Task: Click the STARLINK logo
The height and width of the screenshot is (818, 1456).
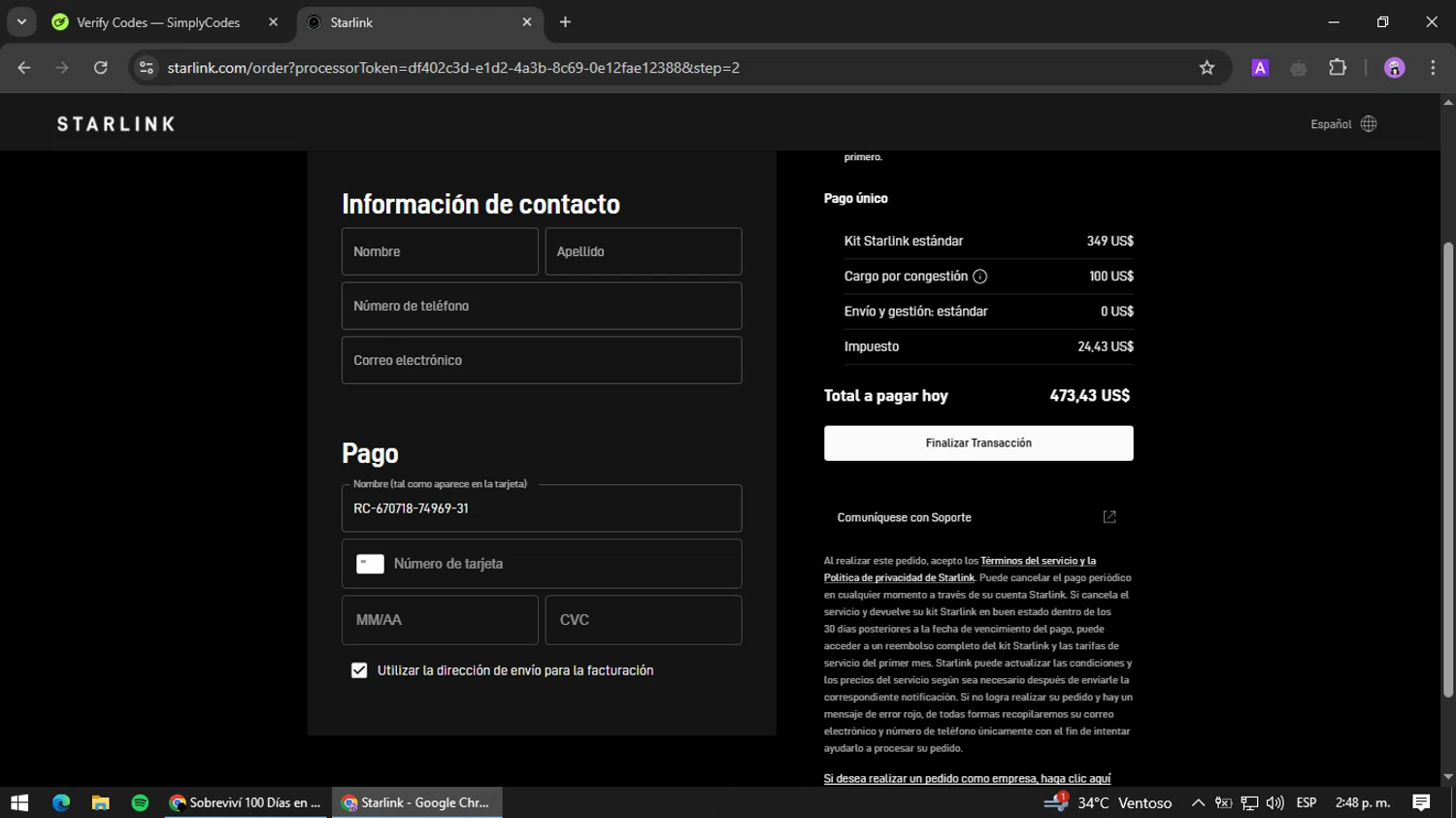Action: [x=116, y=124]
